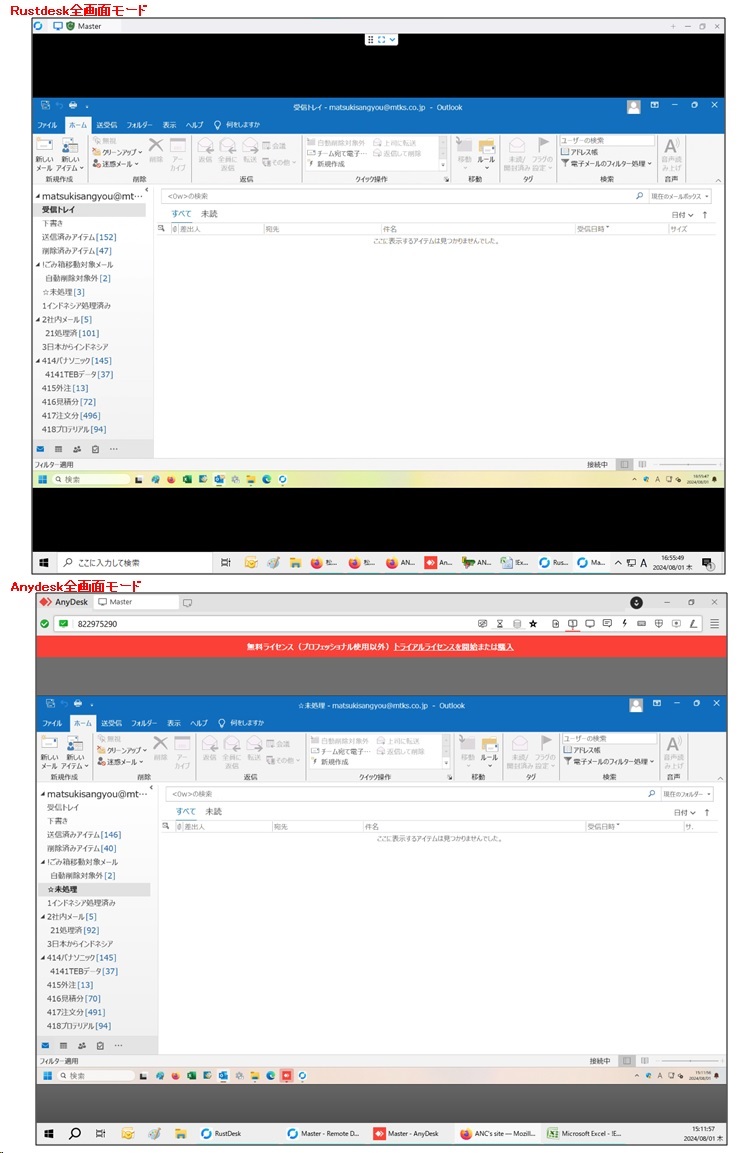Click AnyDesk trial license link

[453, 647]
